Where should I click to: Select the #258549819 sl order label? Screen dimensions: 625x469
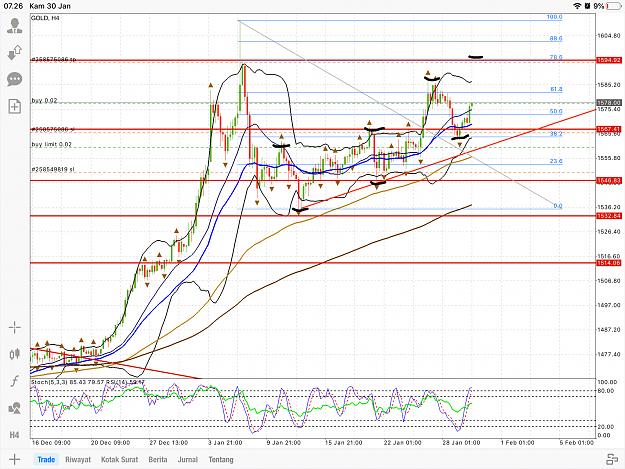[53, 169]
